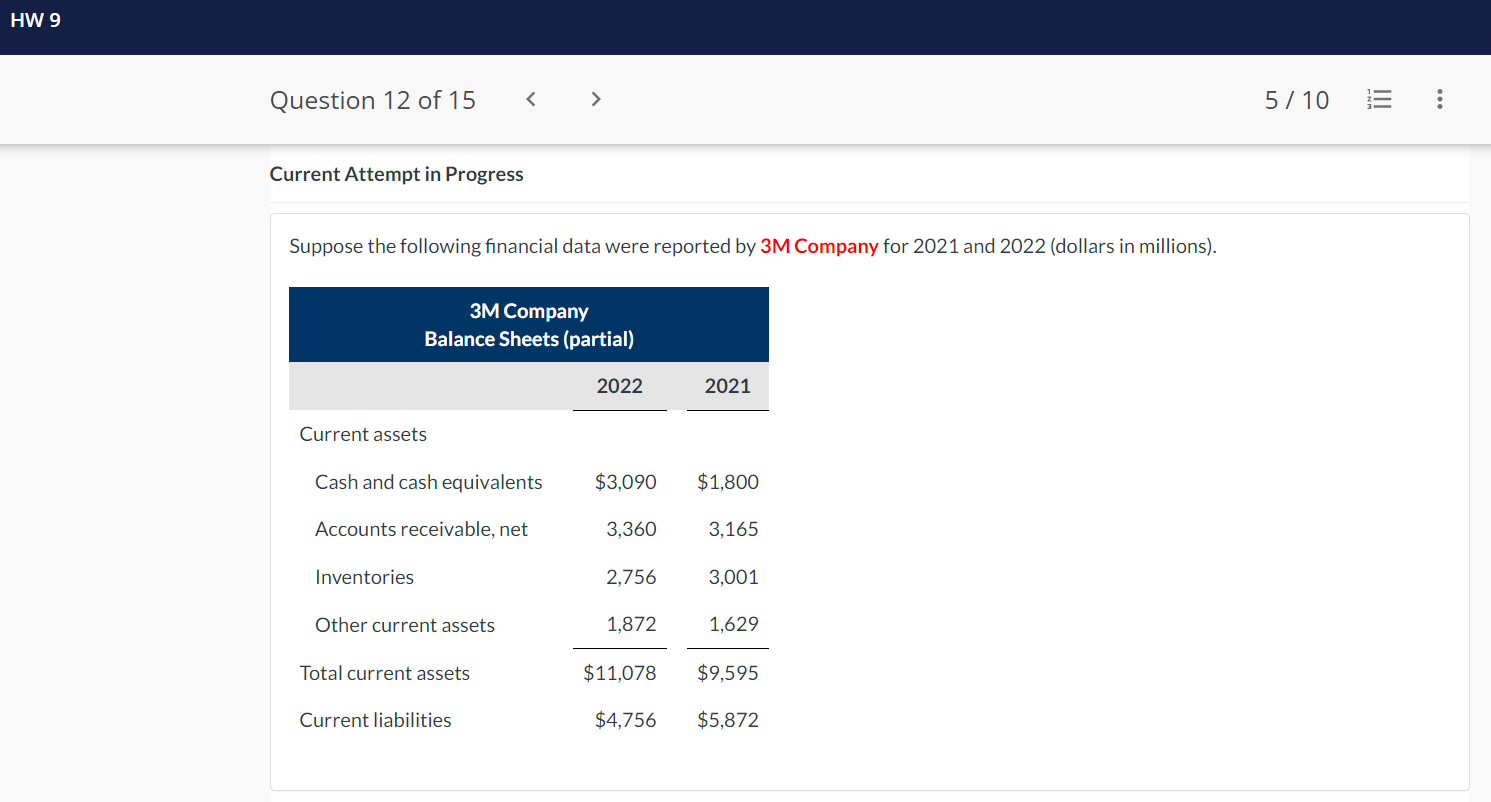Navigate to the previous question chevron

(530, 99)
